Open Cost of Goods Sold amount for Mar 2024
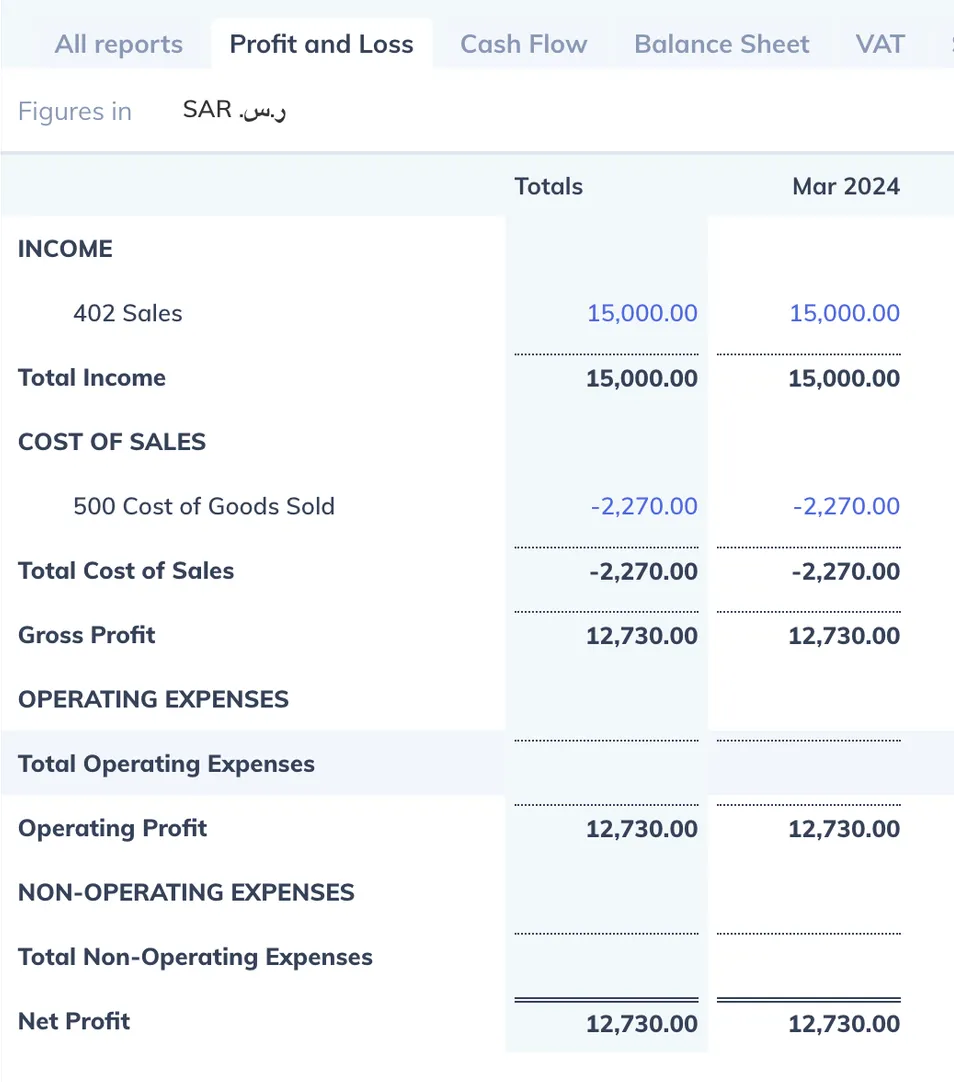This screenshot has height=1082, width=954. tap(846, 507)
